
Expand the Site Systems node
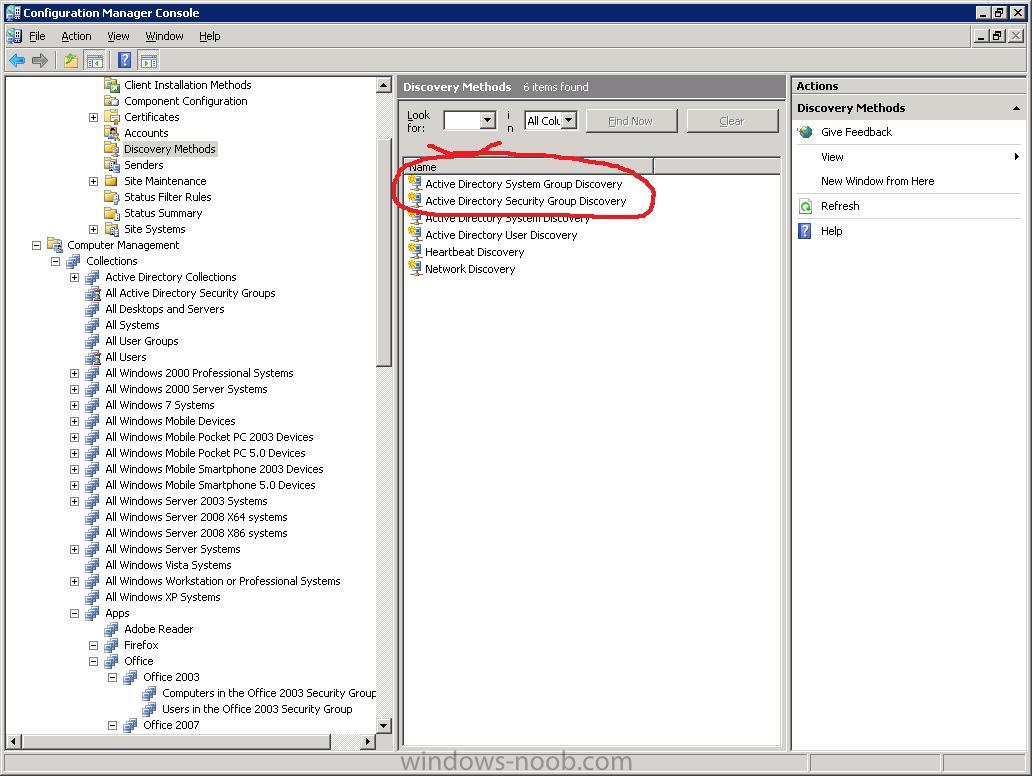coord(93,229)
